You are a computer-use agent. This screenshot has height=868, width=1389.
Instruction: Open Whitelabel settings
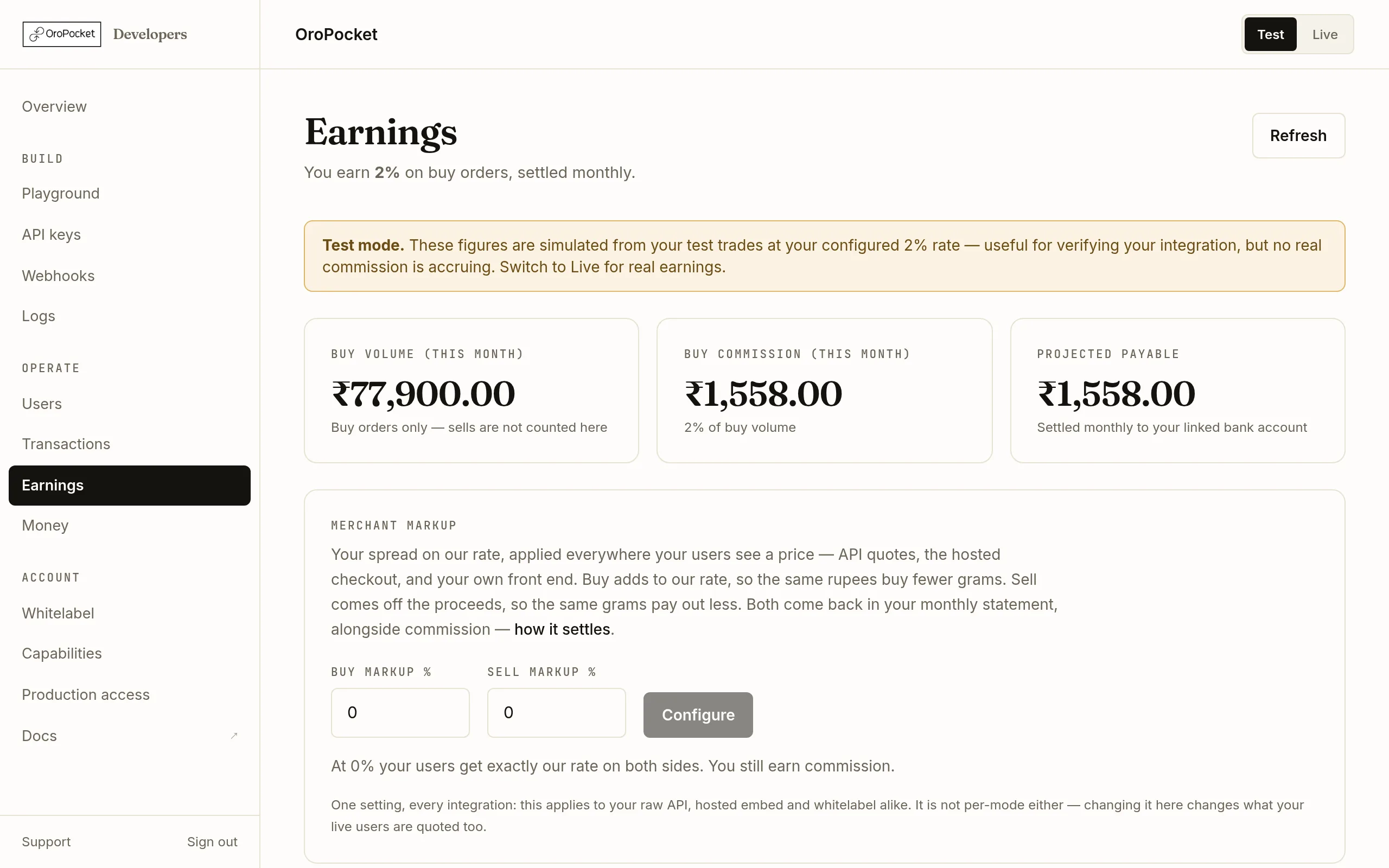click(x=58, y=613)
